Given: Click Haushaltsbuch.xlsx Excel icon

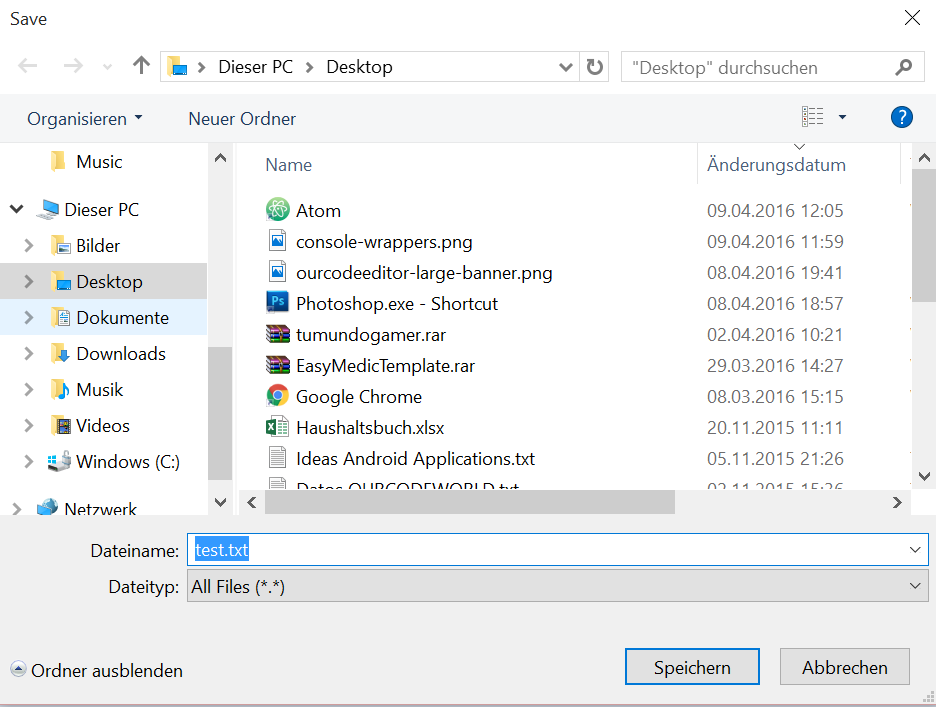Looking at the screenshot, I should (277, 427).
